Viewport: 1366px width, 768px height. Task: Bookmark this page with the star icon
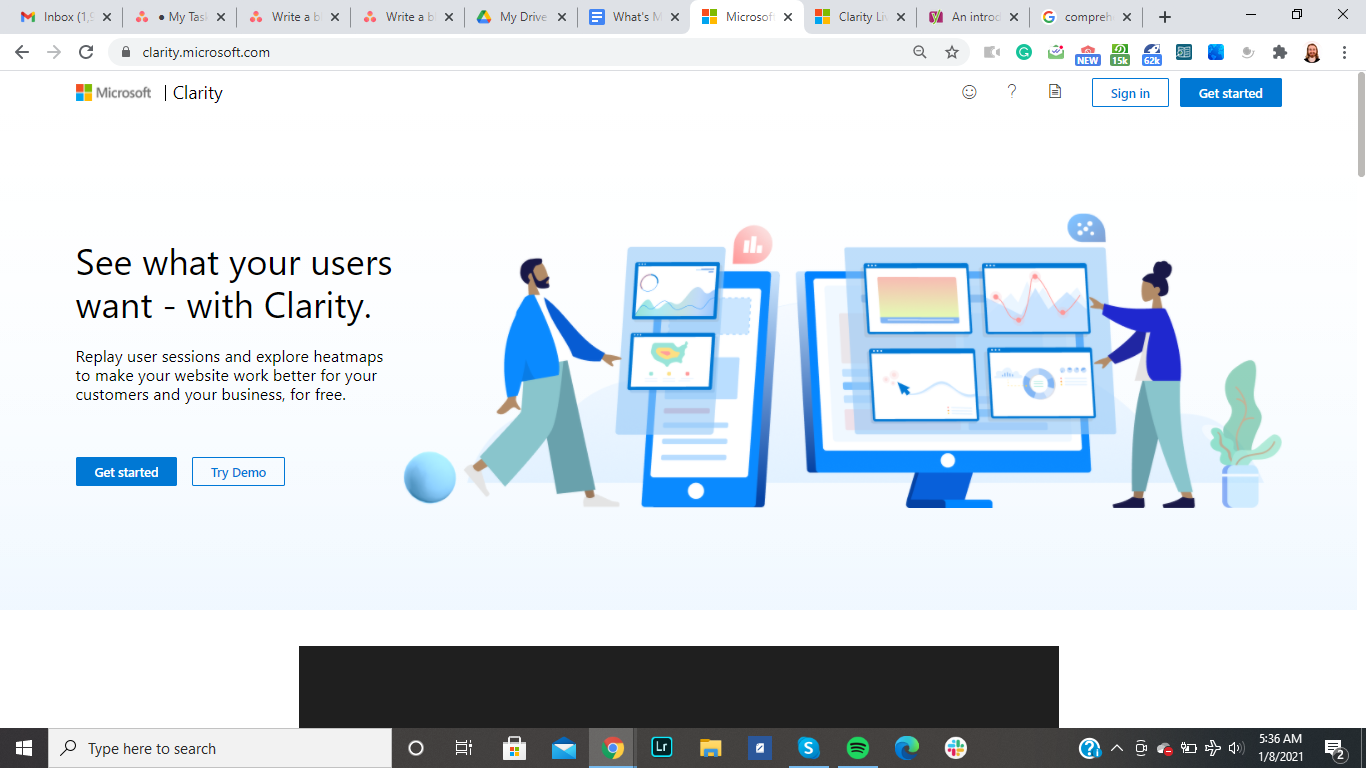click(952, 52)
